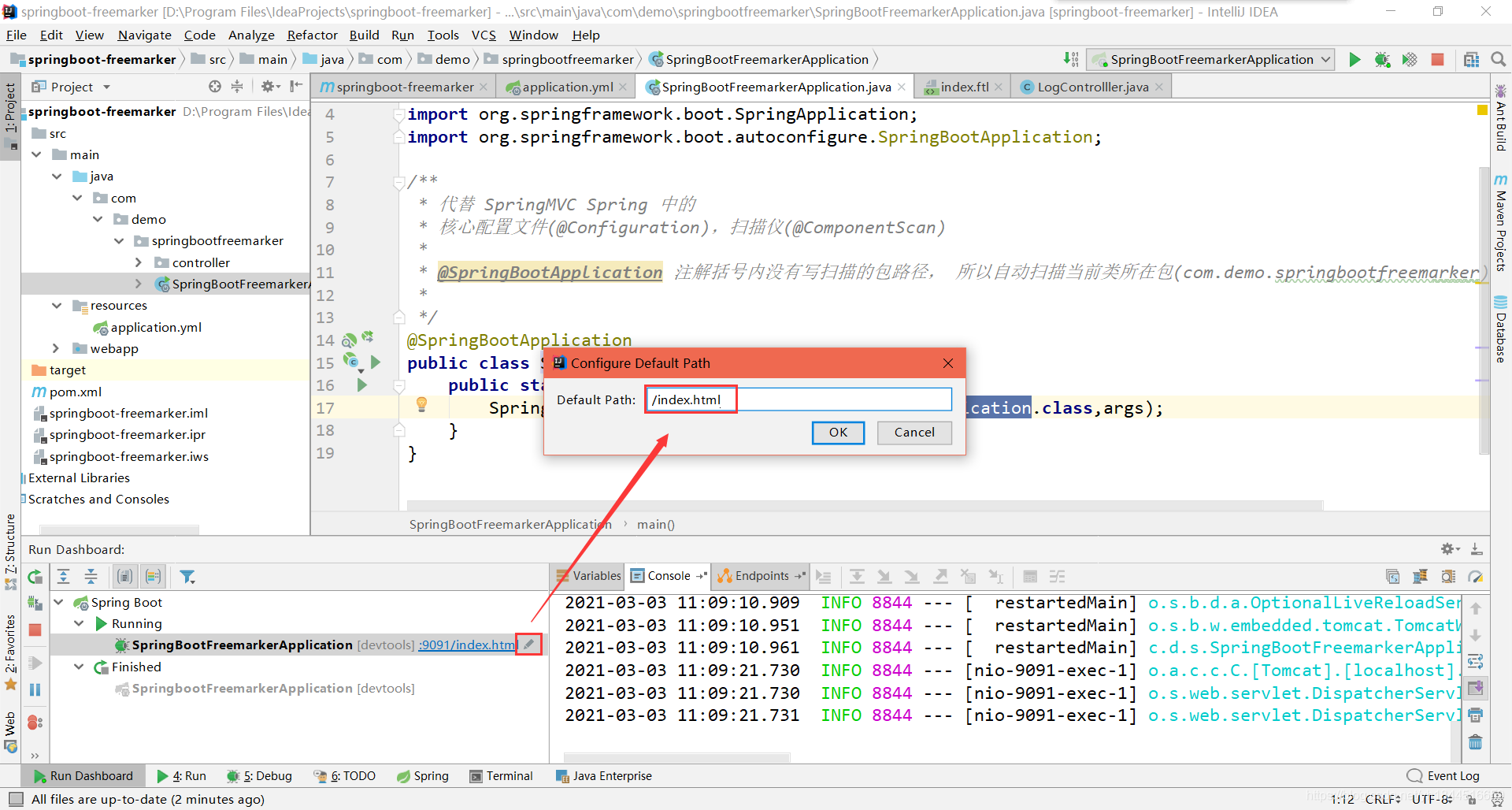Click the scroll-from-source target icon in Project panel
The width and height of the screenshot is (1512, 810).
(215, 87)
